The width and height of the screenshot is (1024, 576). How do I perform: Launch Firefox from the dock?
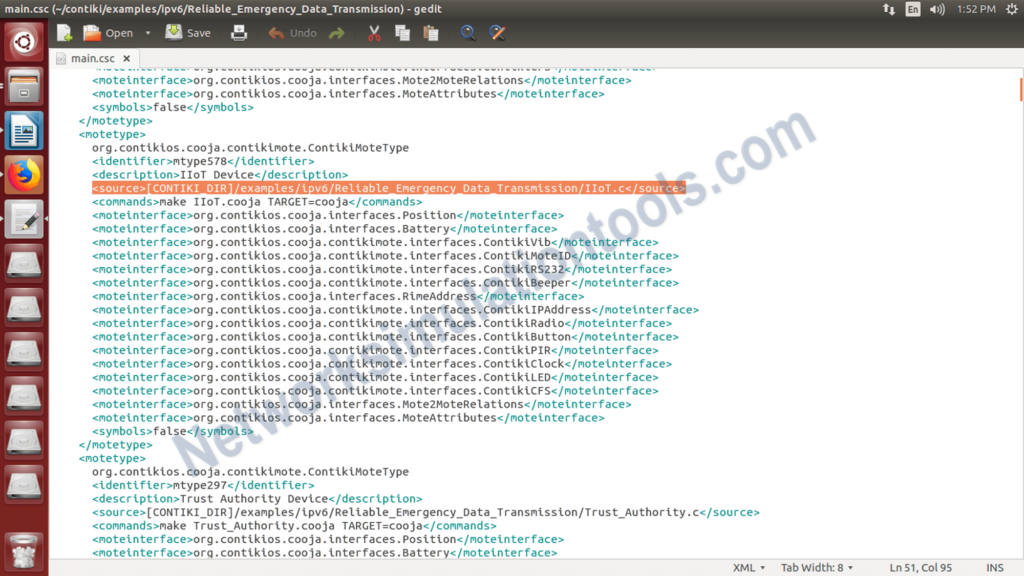pos(22,172)
